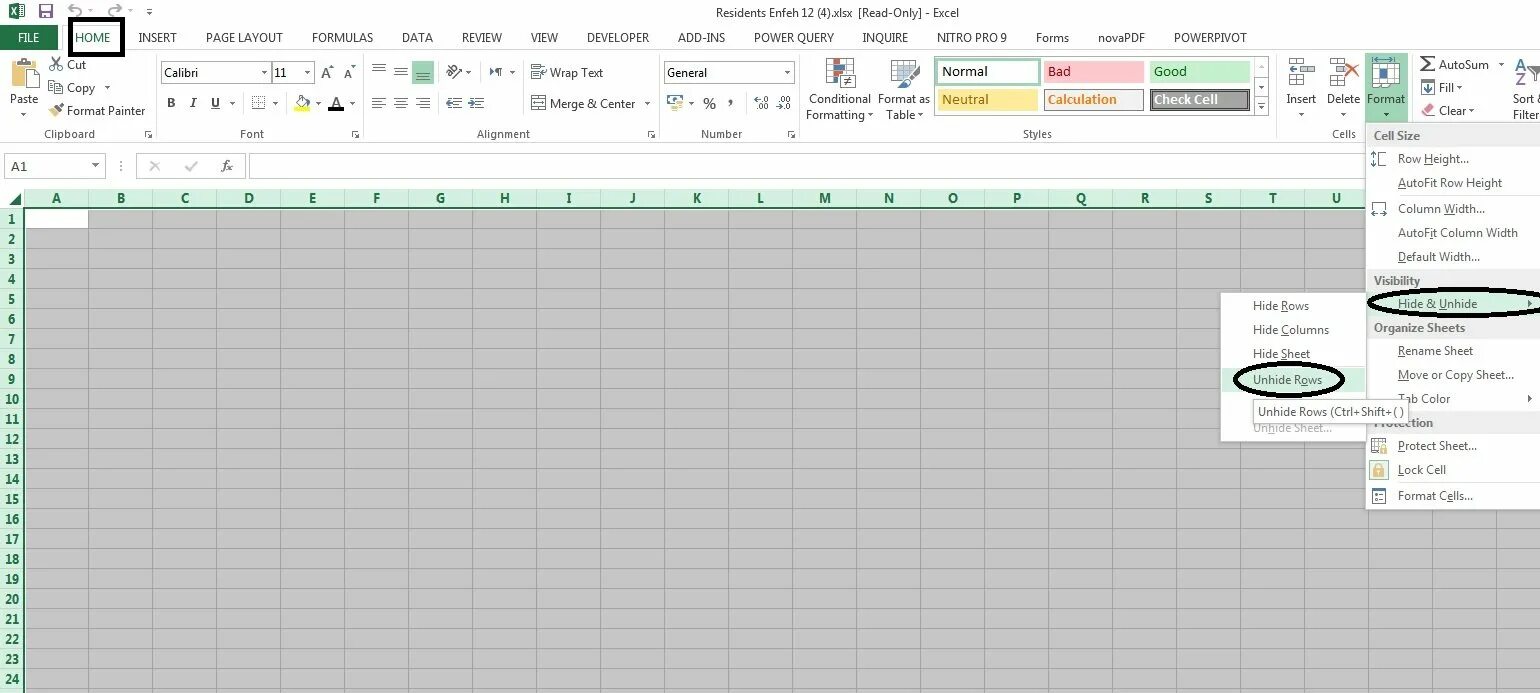The image size is (1540, 693).
Task: Decrease indent in Alignment group
Action: point(454,103)
